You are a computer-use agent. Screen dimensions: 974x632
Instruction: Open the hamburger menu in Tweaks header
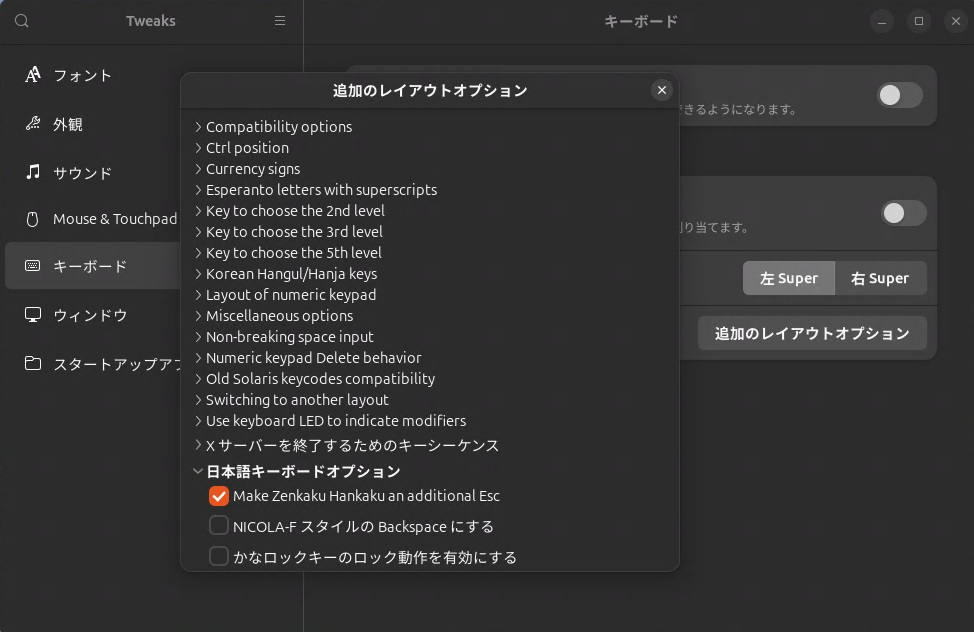[x=280, y=21]
